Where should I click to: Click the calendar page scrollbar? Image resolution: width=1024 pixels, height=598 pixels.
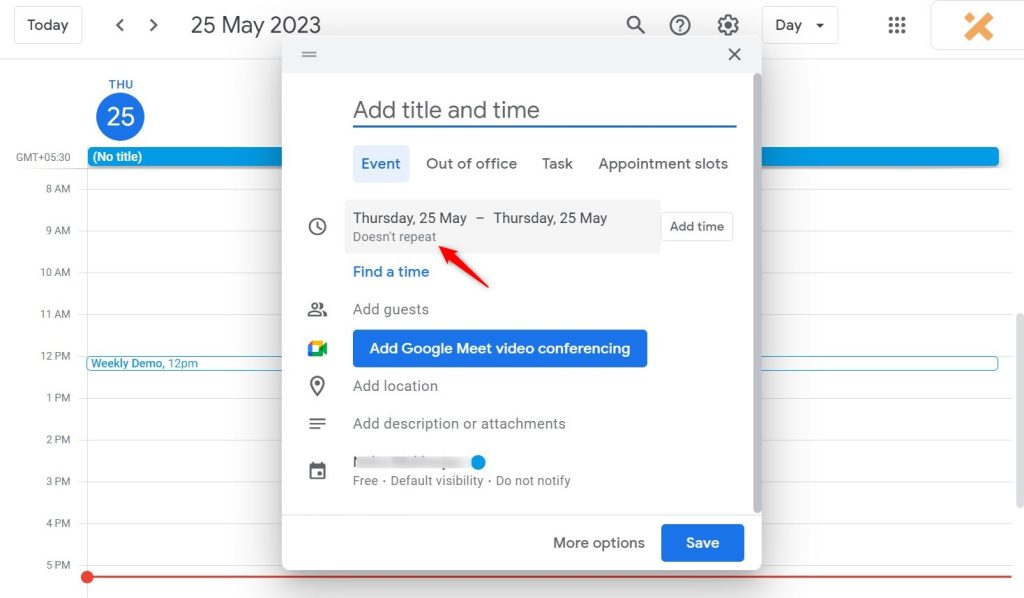[1019, 410]
